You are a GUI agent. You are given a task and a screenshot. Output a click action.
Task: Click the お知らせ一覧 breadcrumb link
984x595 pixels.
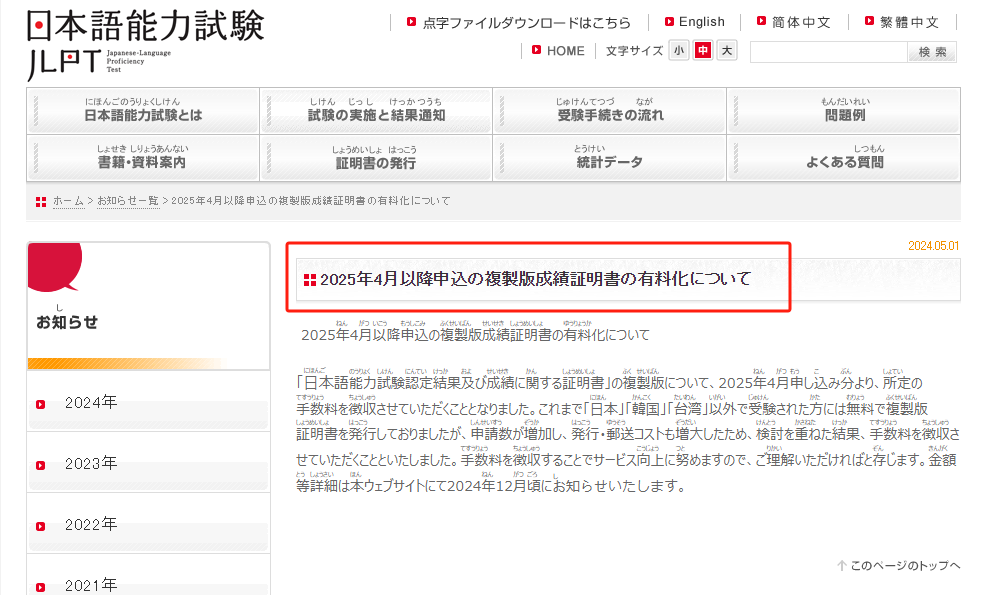pos(128,201)
